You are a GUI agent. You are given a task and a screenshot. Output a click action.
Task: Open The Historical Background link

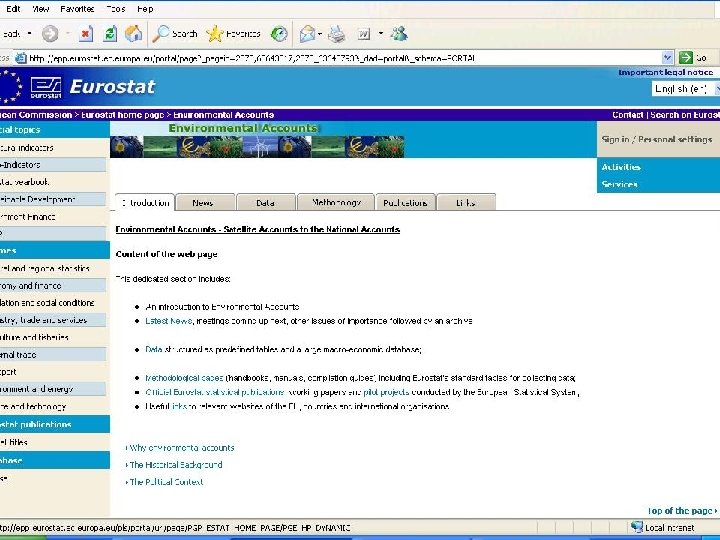[x=174, y=465]
